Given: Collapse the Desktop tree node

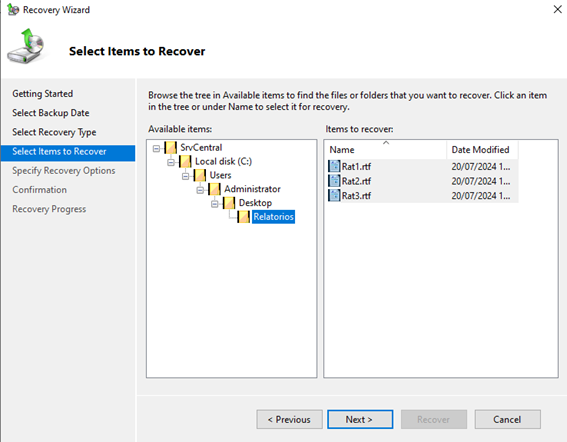Looking at the screenshot, I should tap(214, 204).
